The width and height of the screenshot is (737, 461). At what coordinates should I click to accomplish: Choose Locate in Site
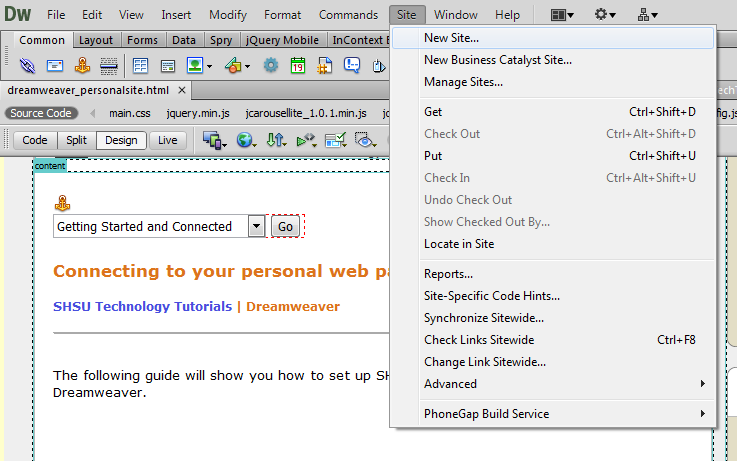553,244
